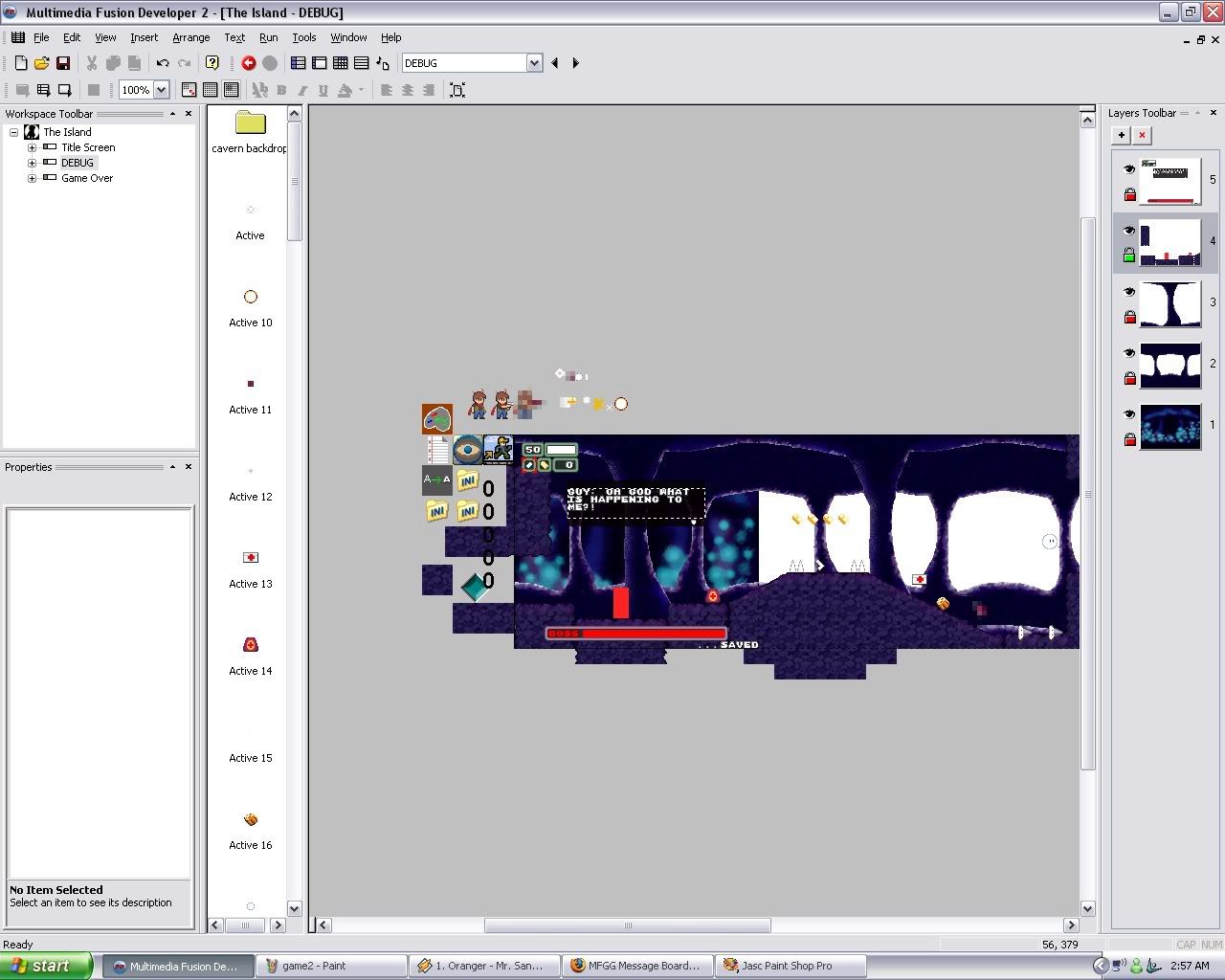This screenshot has height=980, width=1225.
Task: Open the Storyboard Editor icon
Action: [299, 63]
